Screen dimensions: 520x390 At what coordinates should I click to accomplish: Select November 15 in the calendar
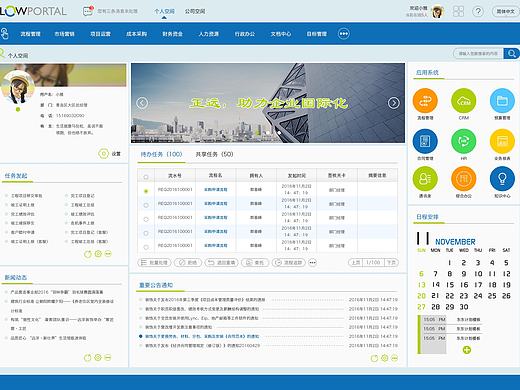point(450,285)
